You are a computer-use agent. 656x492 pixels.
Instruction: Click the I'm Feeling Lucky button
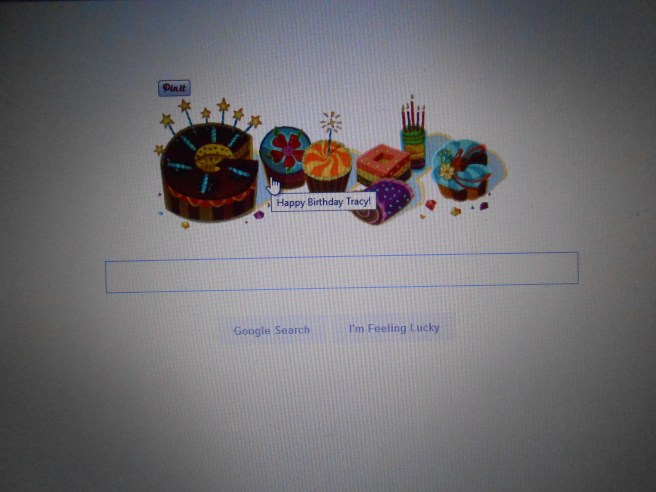[x=394, y=328]
